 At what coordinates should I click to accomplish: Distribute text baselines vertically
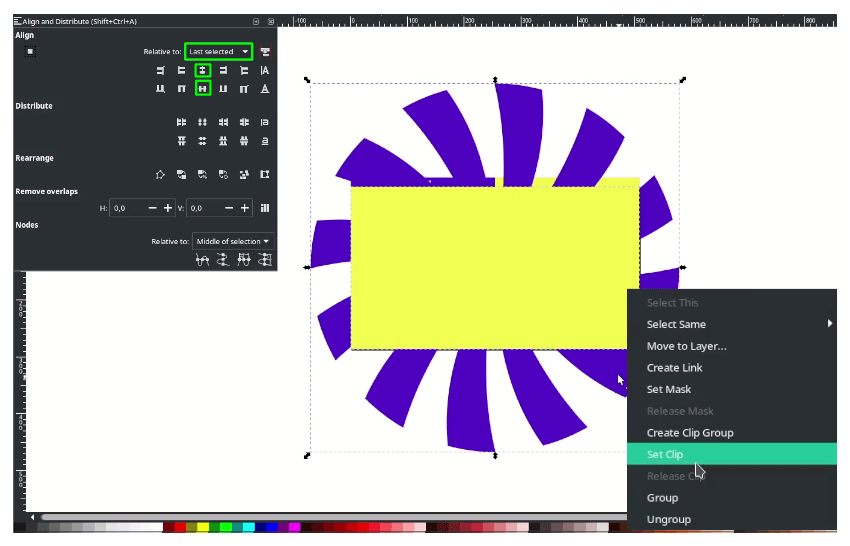coord(265,141)
